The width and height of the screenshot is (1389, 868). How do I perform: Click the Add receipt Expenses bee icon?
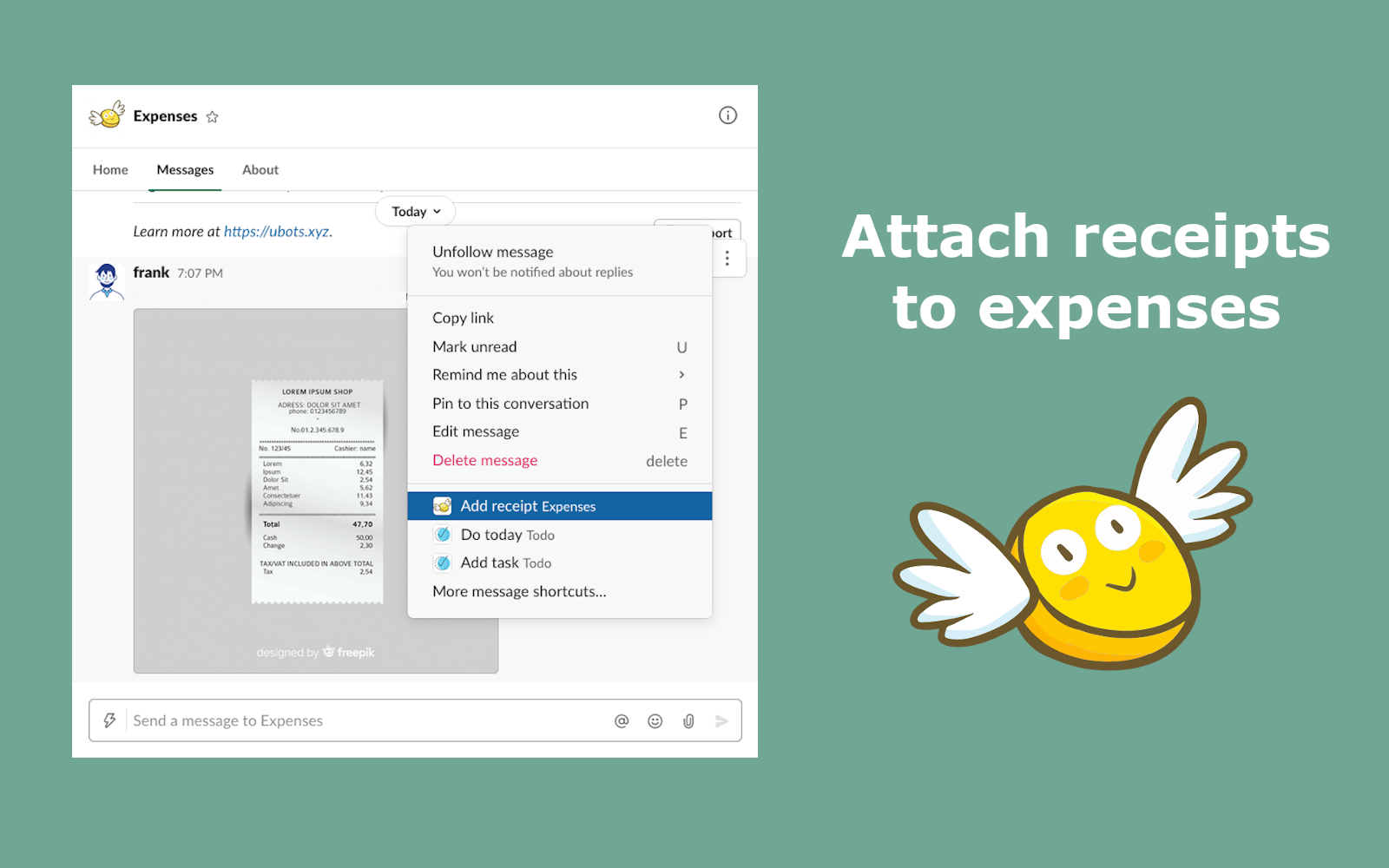tap(442, 506)
